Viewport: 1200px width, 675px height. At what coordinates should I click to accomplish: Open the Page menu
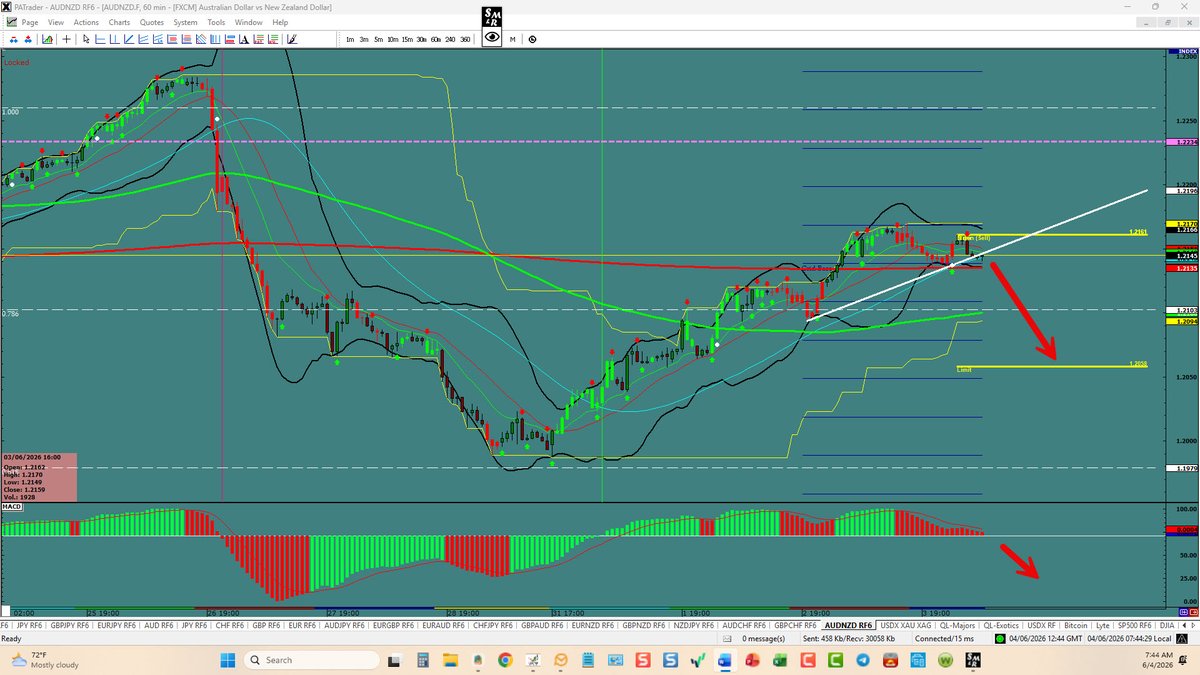pos(30,22)
